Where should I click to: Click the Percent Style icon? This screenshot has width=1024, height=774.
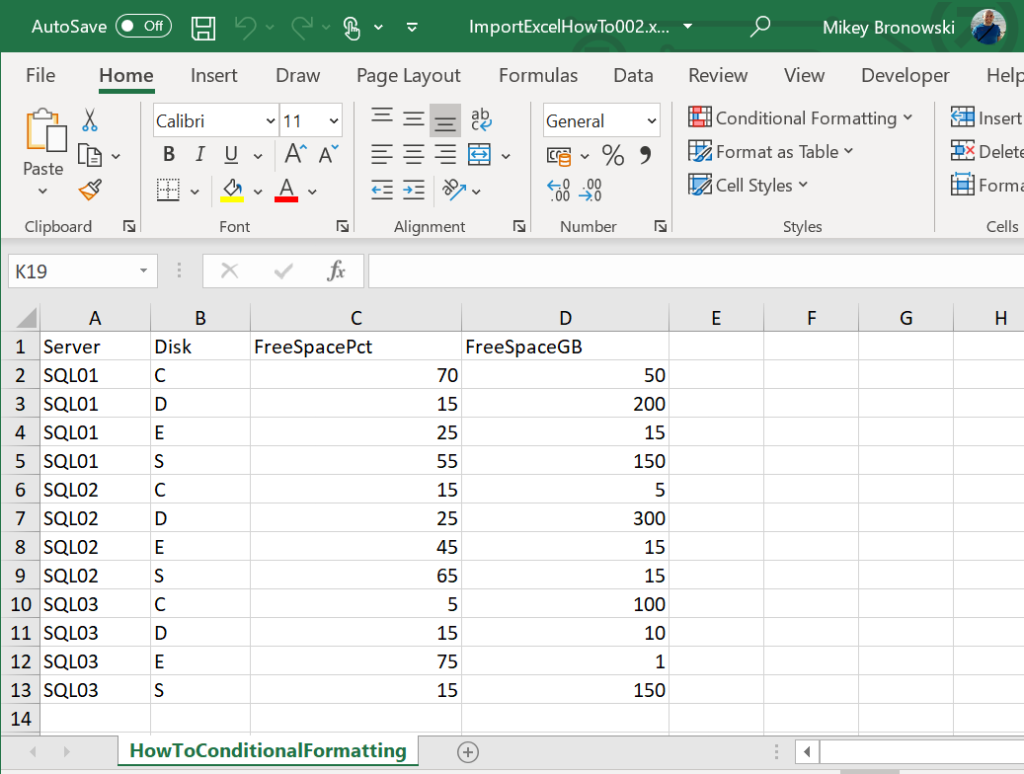pos(613,155)
